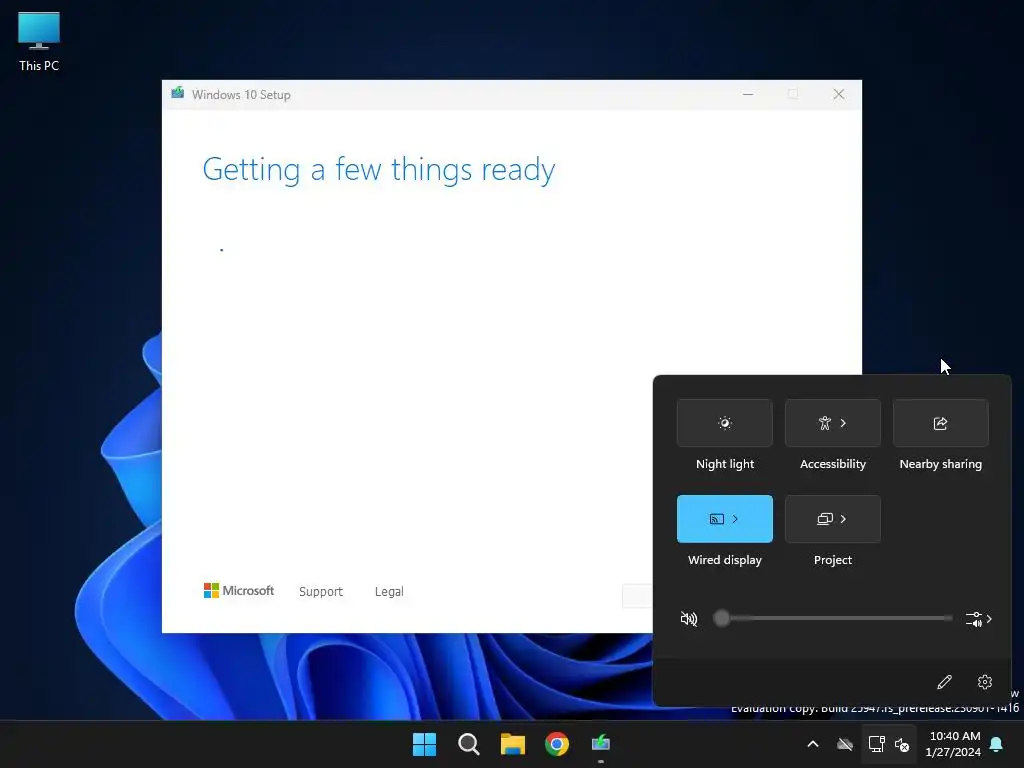Viewport: 1024px width, 768px height.
Task: Open Settings via the gear icon
Action: click(x=985, y=682)
